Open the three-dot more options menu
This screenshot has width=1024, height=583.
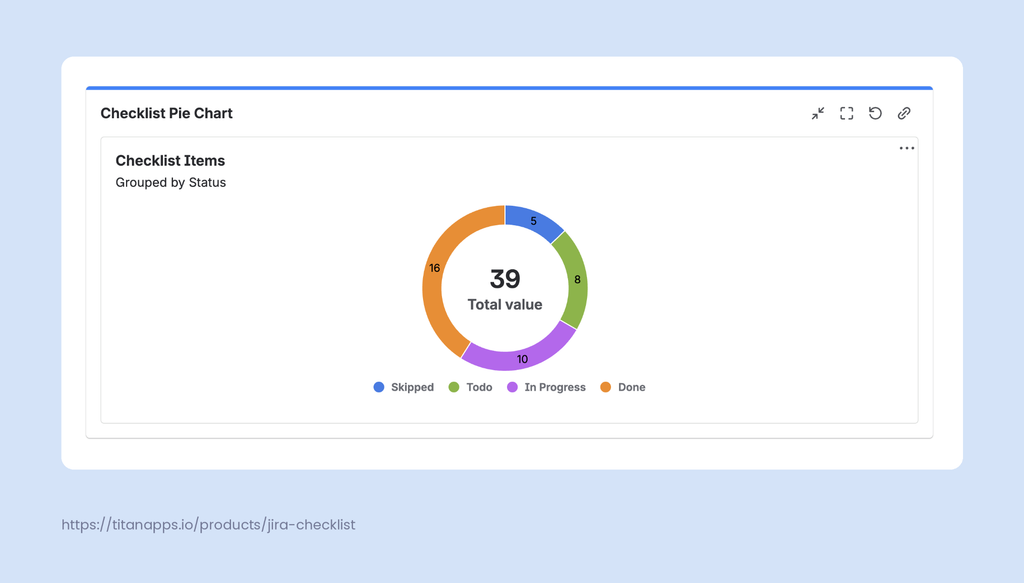coord(906,148)
